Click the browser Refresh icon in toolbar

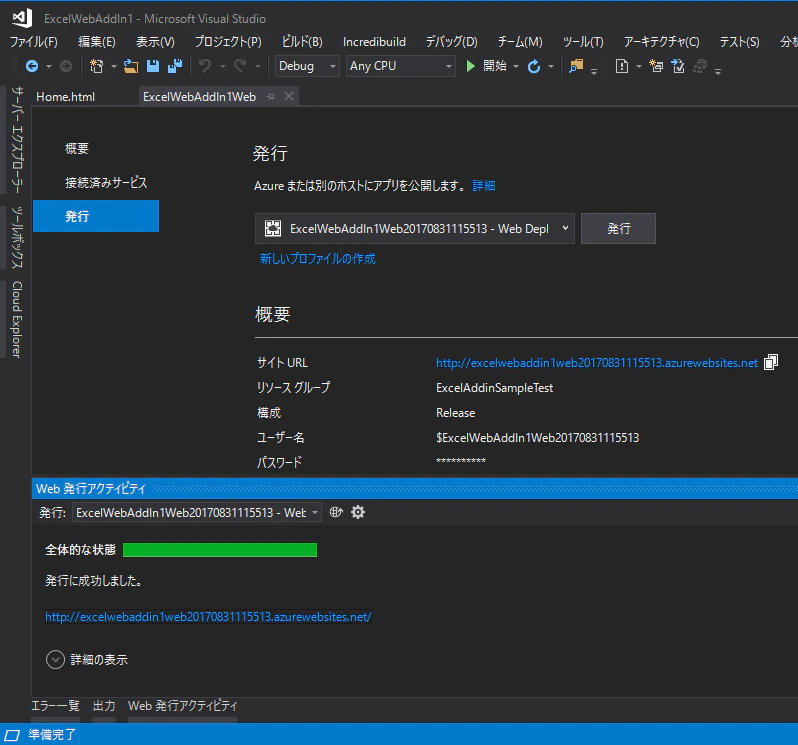(534, 66)
